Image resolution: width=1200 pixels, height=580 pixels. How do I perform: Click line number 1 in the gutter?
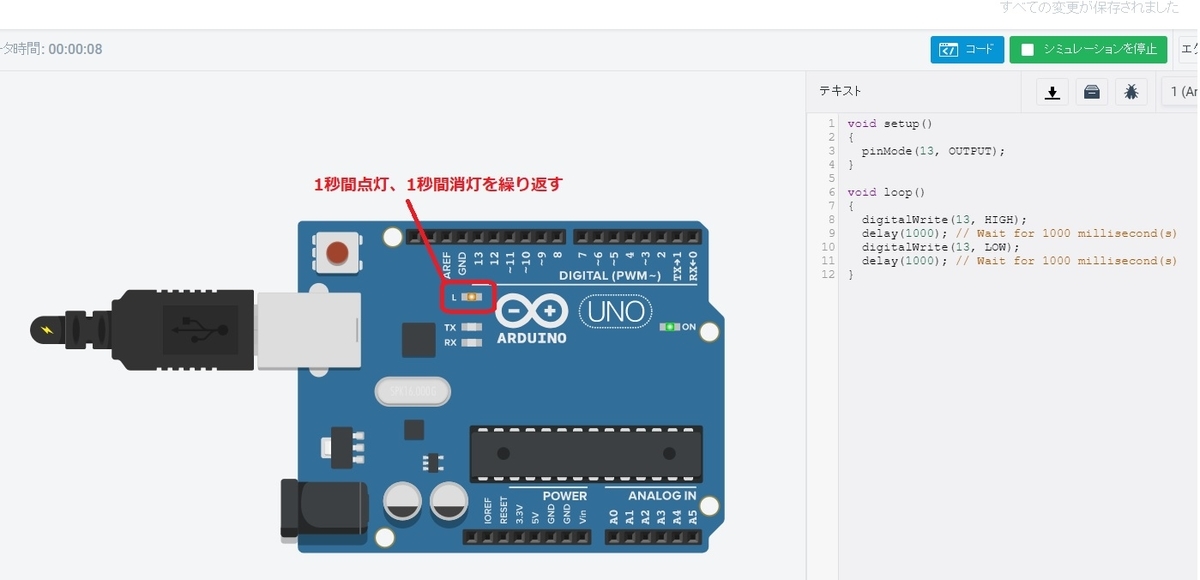831,124
